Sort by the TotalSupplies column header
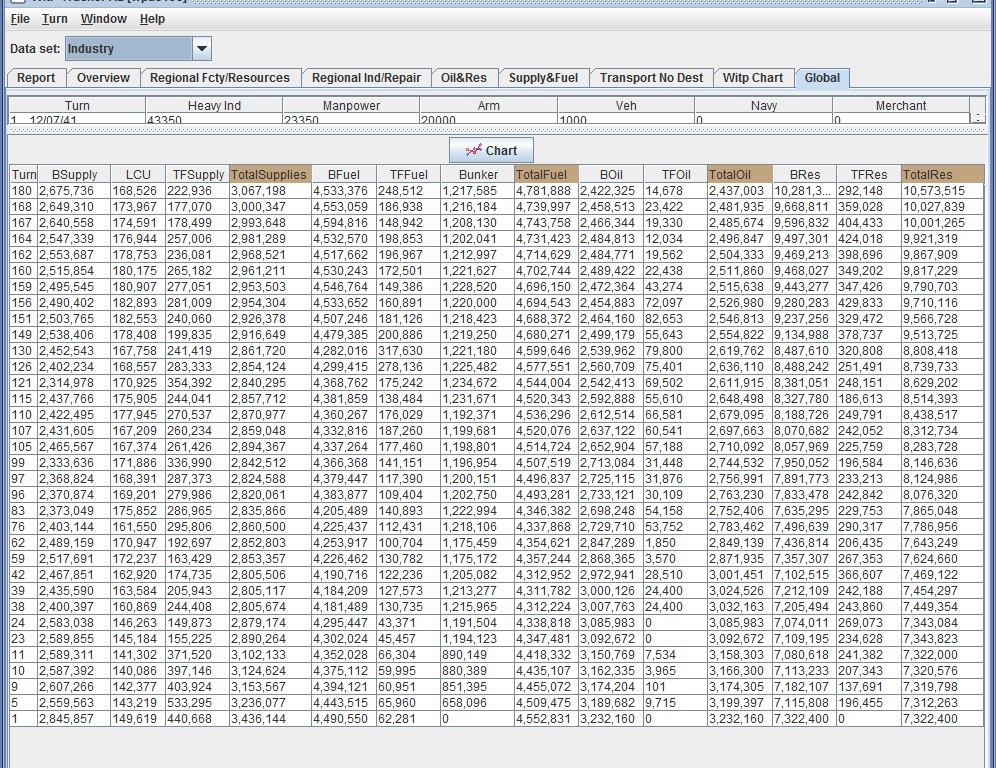Image resolution: width=996 pixels, height=768 pixels. click(x=270, y=175)
